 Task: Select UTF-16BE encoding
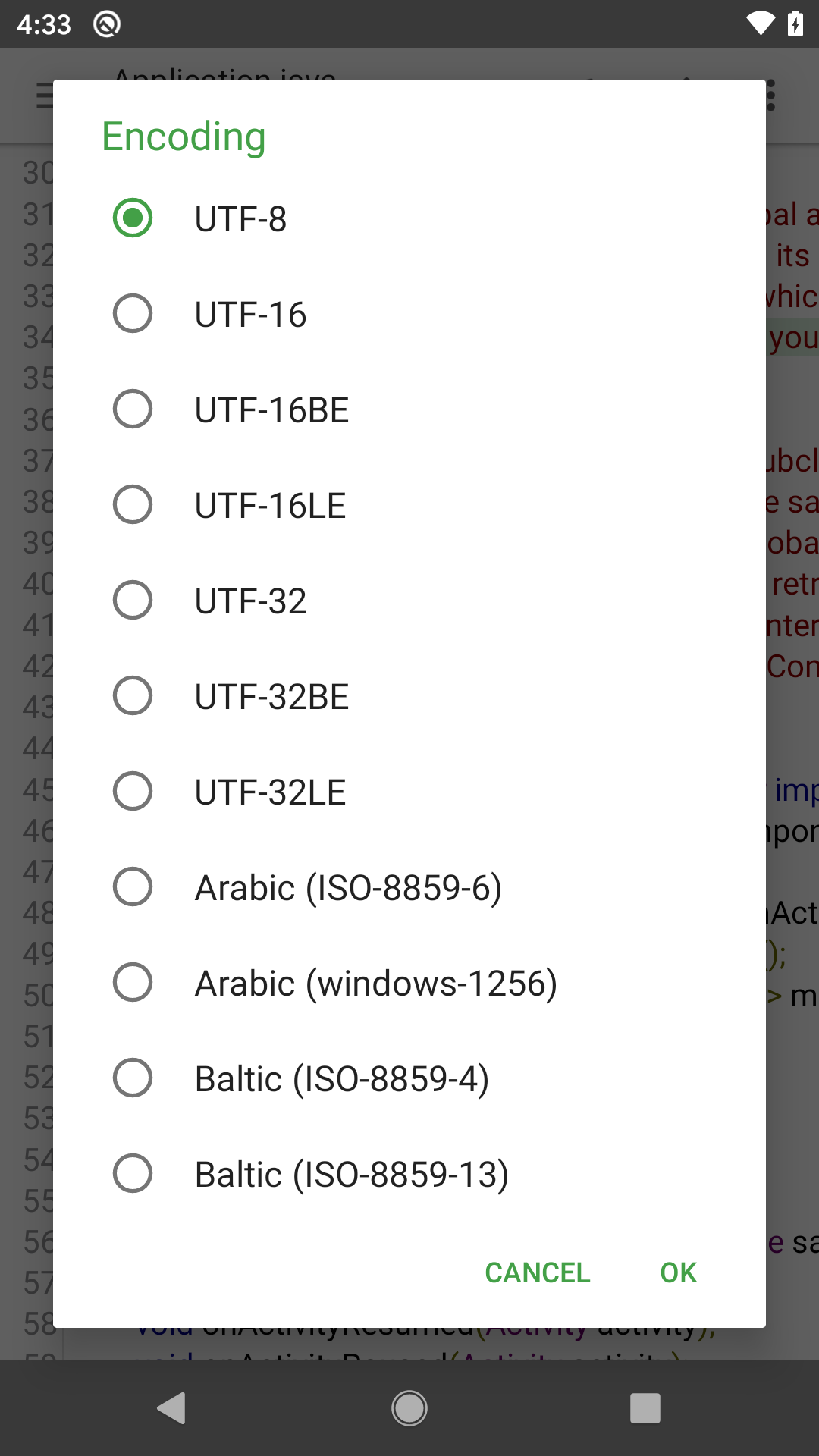click(x=133, y=409)
